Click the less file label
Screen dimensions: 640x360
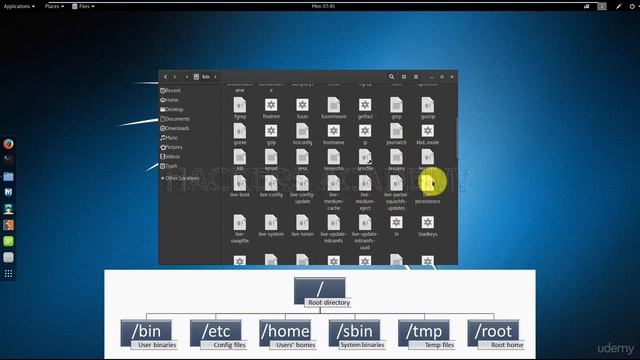pyautogui.click(x=302, y=168)
